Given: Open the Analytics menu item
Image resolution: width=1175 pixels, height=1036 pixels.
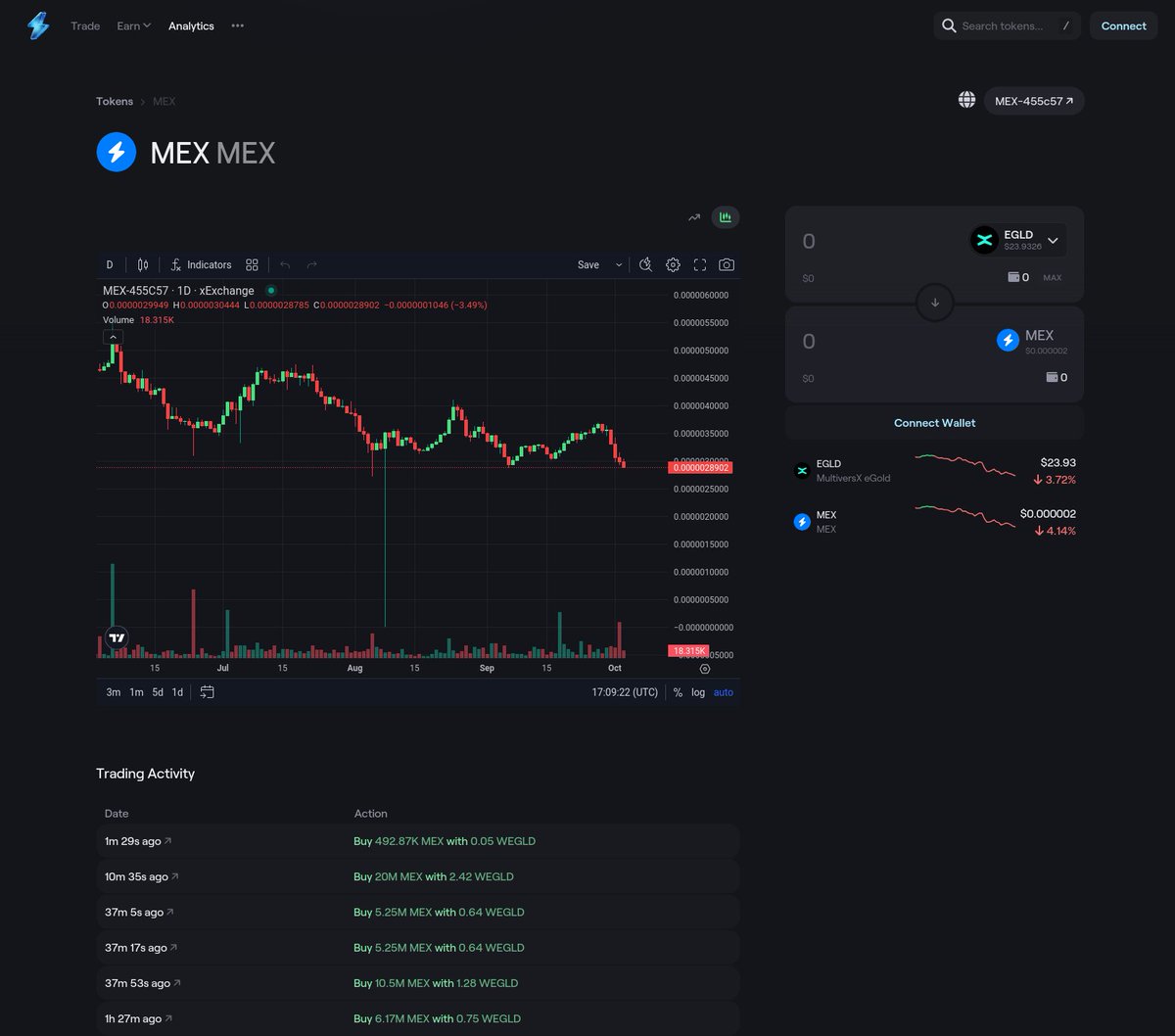Looking at the screenshot, I should (191, 25).
